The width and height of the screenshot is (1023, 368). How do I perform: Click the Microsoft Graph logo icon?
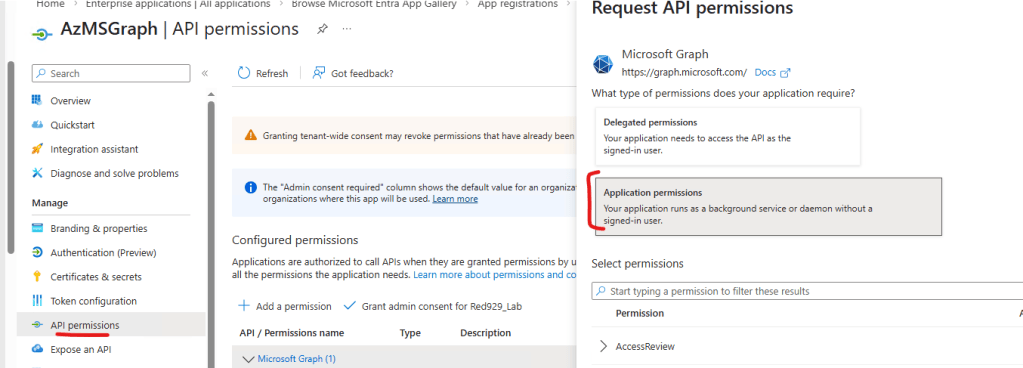point(603,64)
